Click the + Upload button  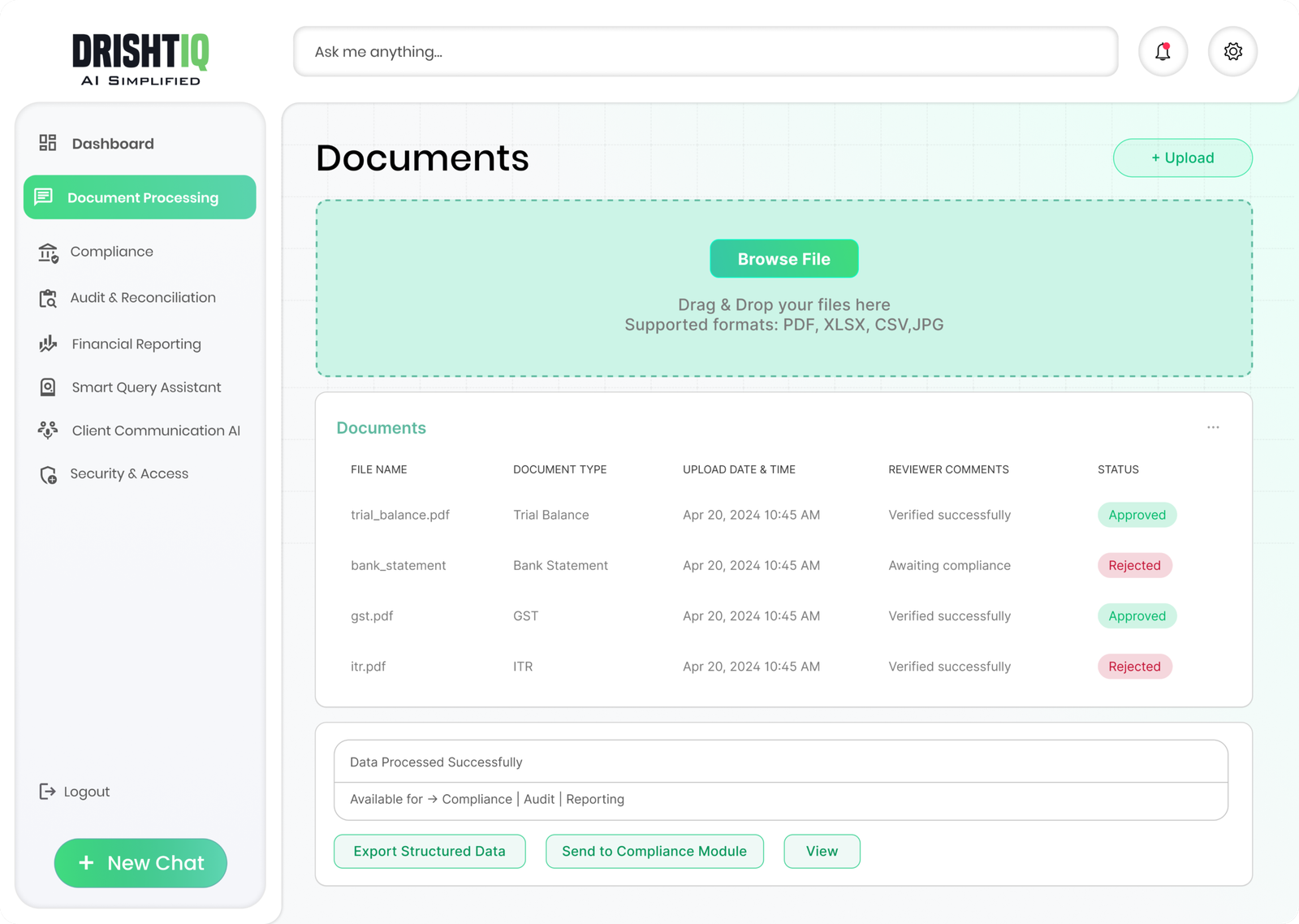pos(1182,158)
